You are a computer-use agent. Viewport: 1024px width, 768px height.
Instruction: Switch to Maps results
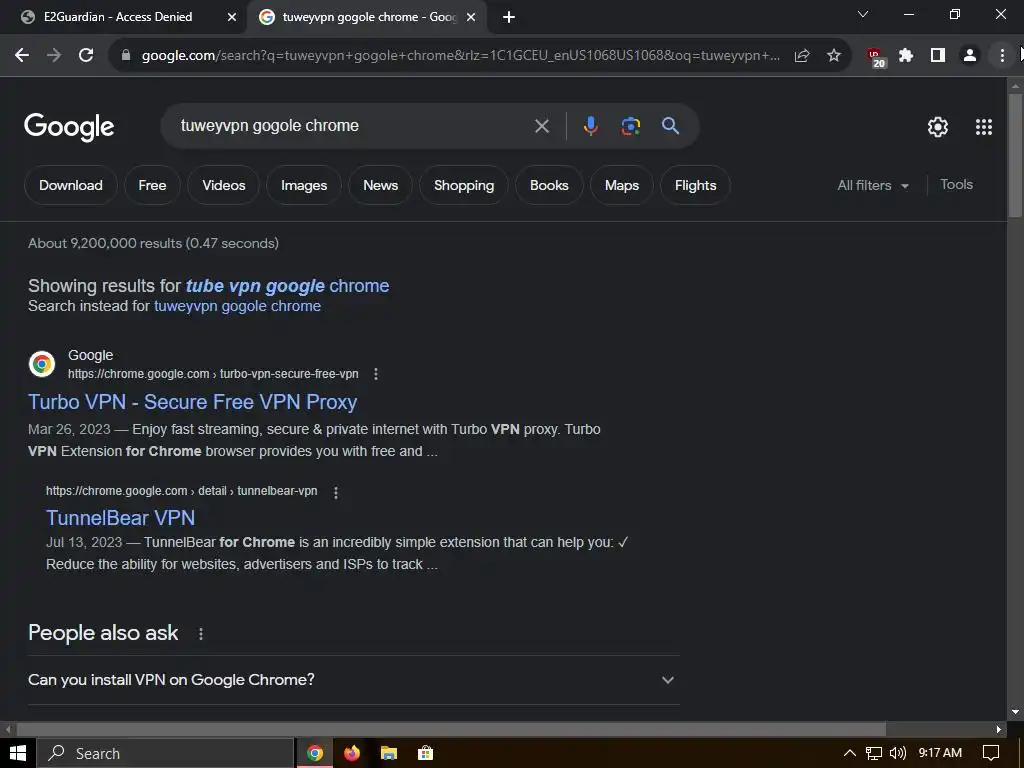click(x=622, y=185)
